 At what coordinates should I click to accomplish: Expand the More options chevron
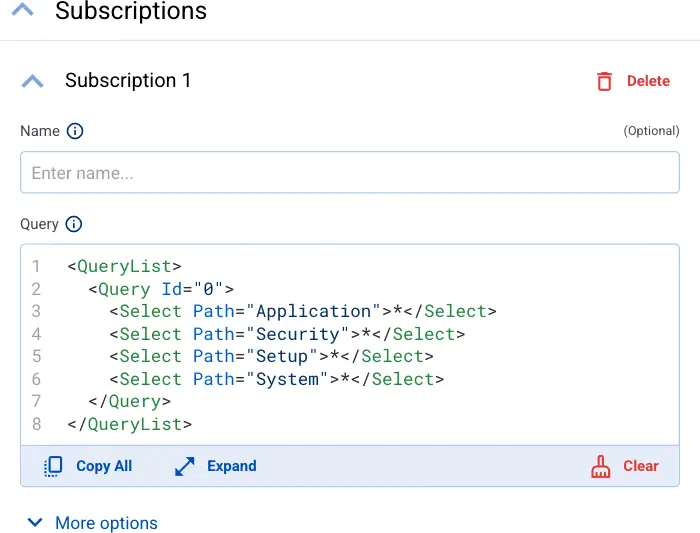35,522
